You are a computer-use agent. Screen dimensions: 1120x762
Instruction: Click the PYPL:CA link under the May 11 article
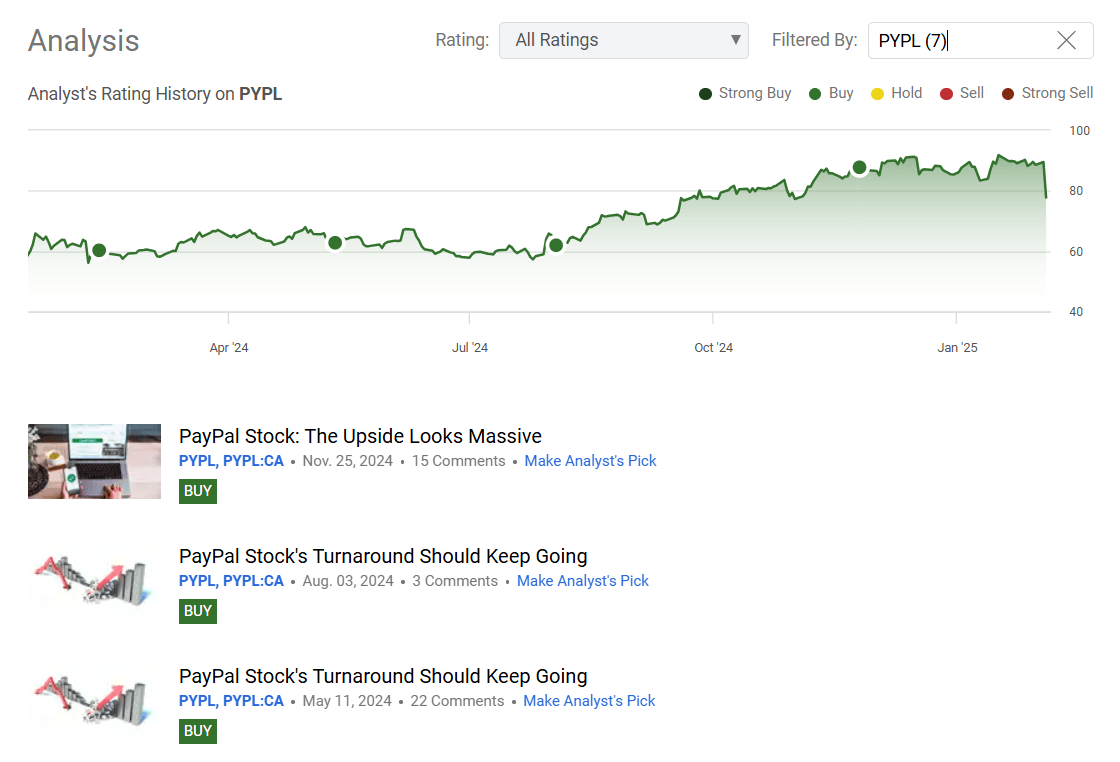[257, 701]
